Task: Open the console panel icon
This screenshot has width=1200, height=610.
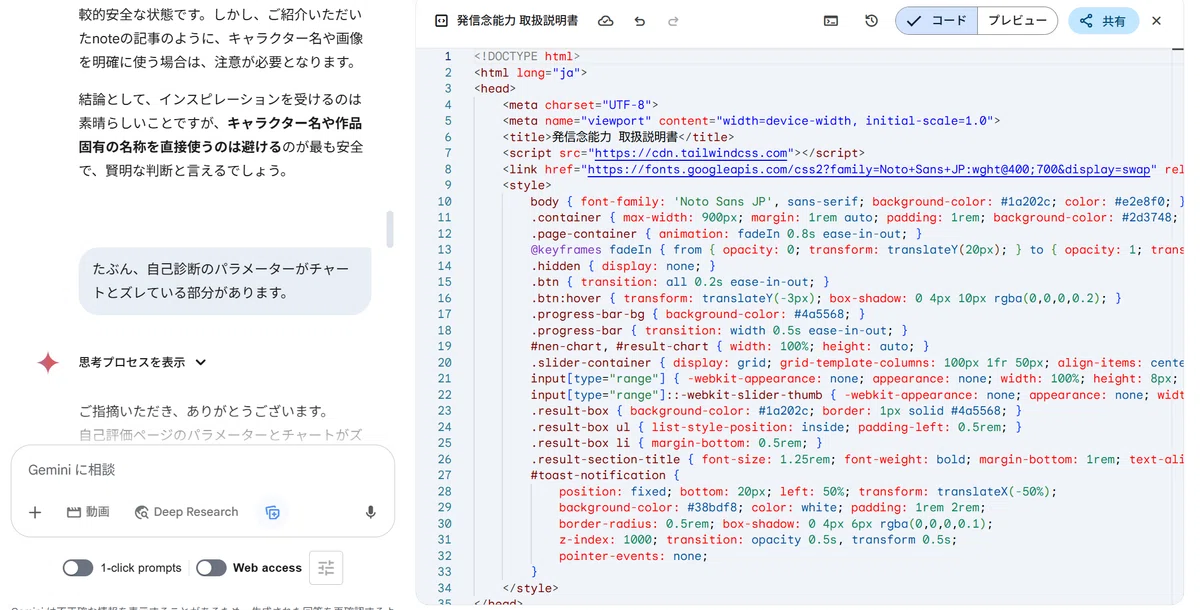Action: [831, 21]
